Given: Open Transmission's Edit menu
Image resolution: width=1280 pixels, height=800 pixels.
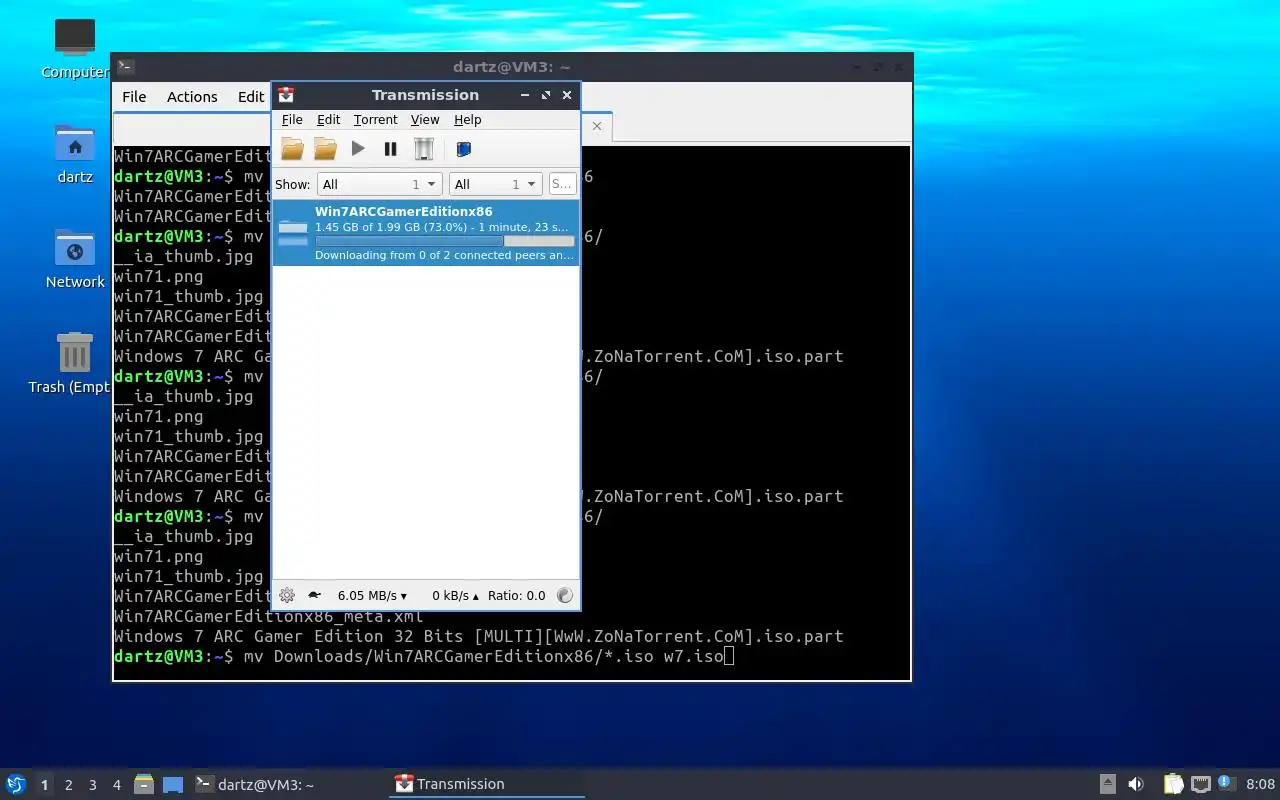Looking at the screenshot, I should 329,119.
